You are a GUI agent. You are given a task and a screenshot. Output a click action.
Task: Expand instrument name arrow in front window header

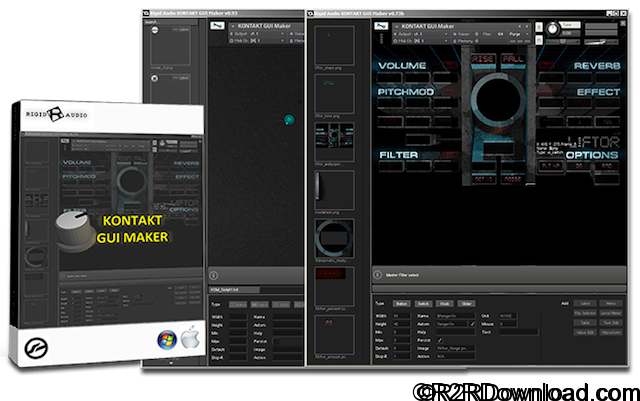(x=396, y=26)
